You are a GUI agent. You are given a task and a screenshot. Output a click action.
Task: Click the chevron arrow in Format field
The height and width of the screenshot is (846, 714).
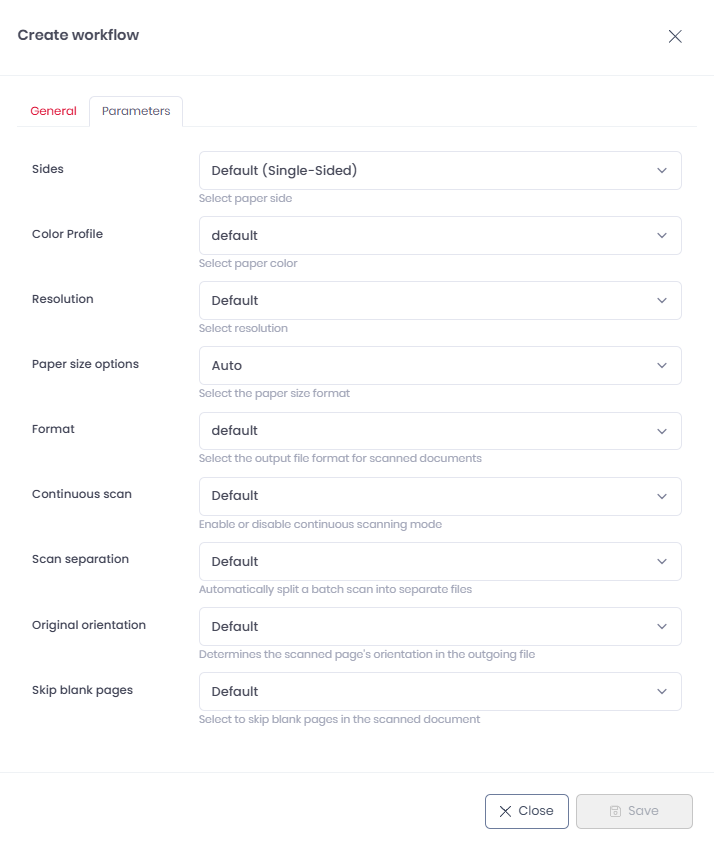[x=662, y=431]
